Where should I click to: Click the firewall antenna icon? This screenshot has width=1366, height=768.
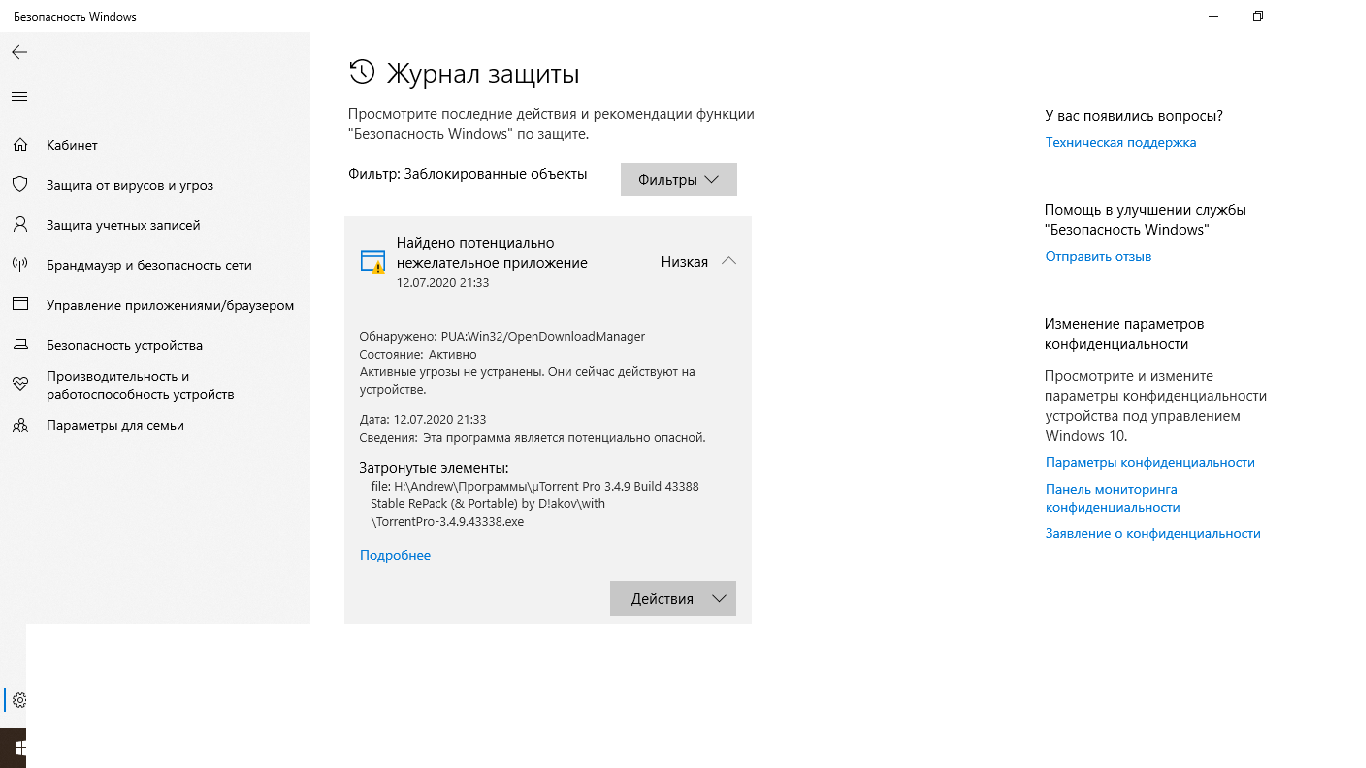click(x=20, y=265)
